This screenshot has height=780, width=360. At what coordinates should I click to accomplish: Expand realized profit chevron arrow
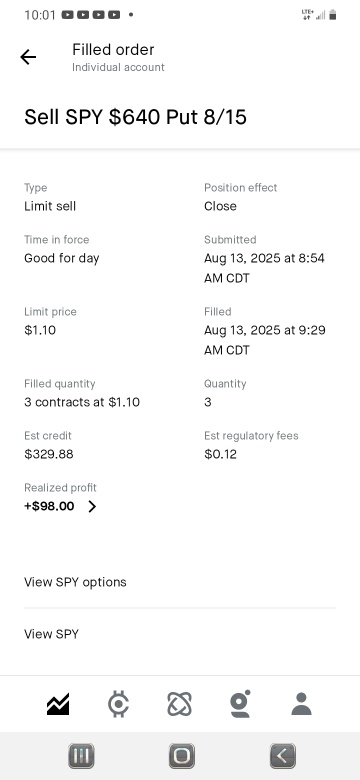click(x=92, y=506)
